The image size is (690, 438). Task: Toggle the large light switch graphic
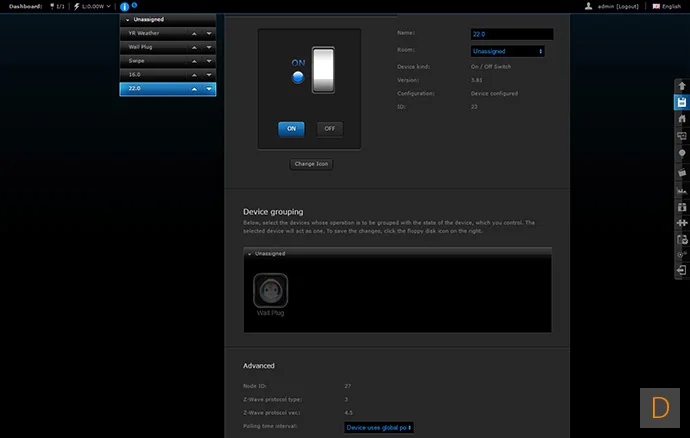pyautogui.click(x=323, y=70)
